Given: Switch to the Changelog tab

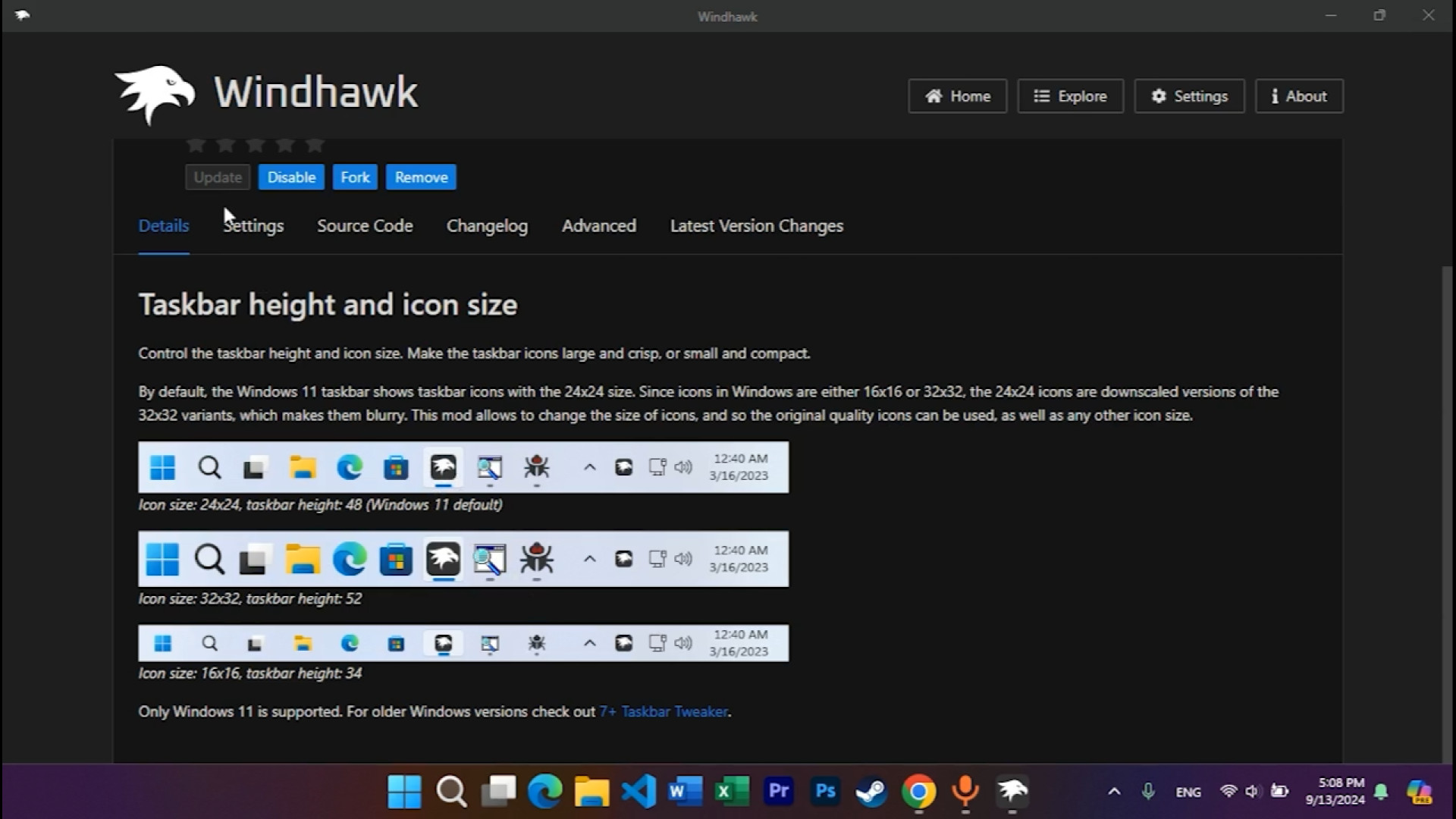Looking at the screenshot, I should [487, 226].
